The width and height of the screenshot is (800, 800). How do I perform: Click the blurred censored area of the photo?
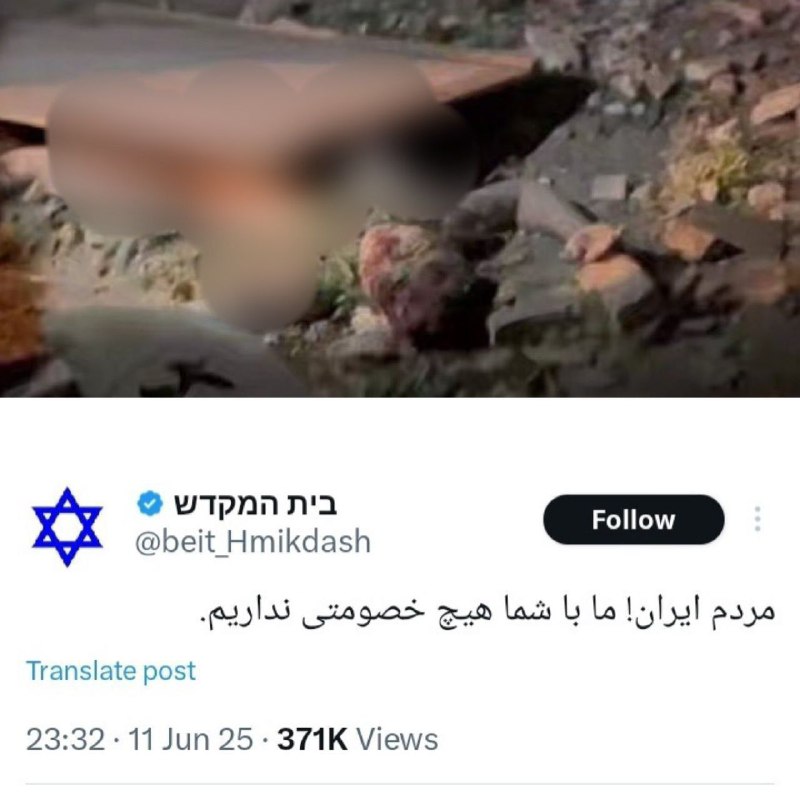tap(255, 189)
